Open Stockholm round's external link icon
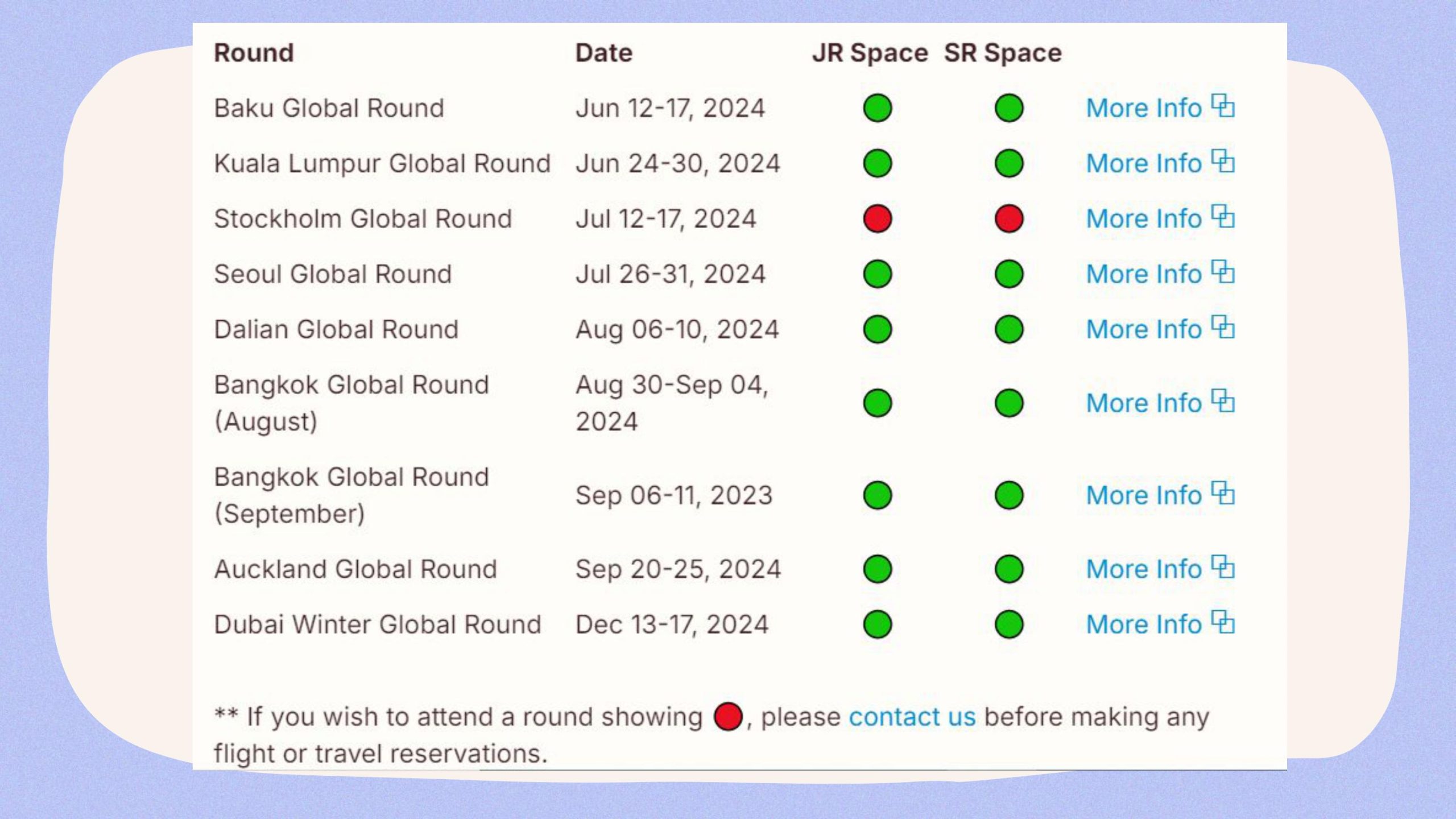1456x819 pixels. 1223,217
